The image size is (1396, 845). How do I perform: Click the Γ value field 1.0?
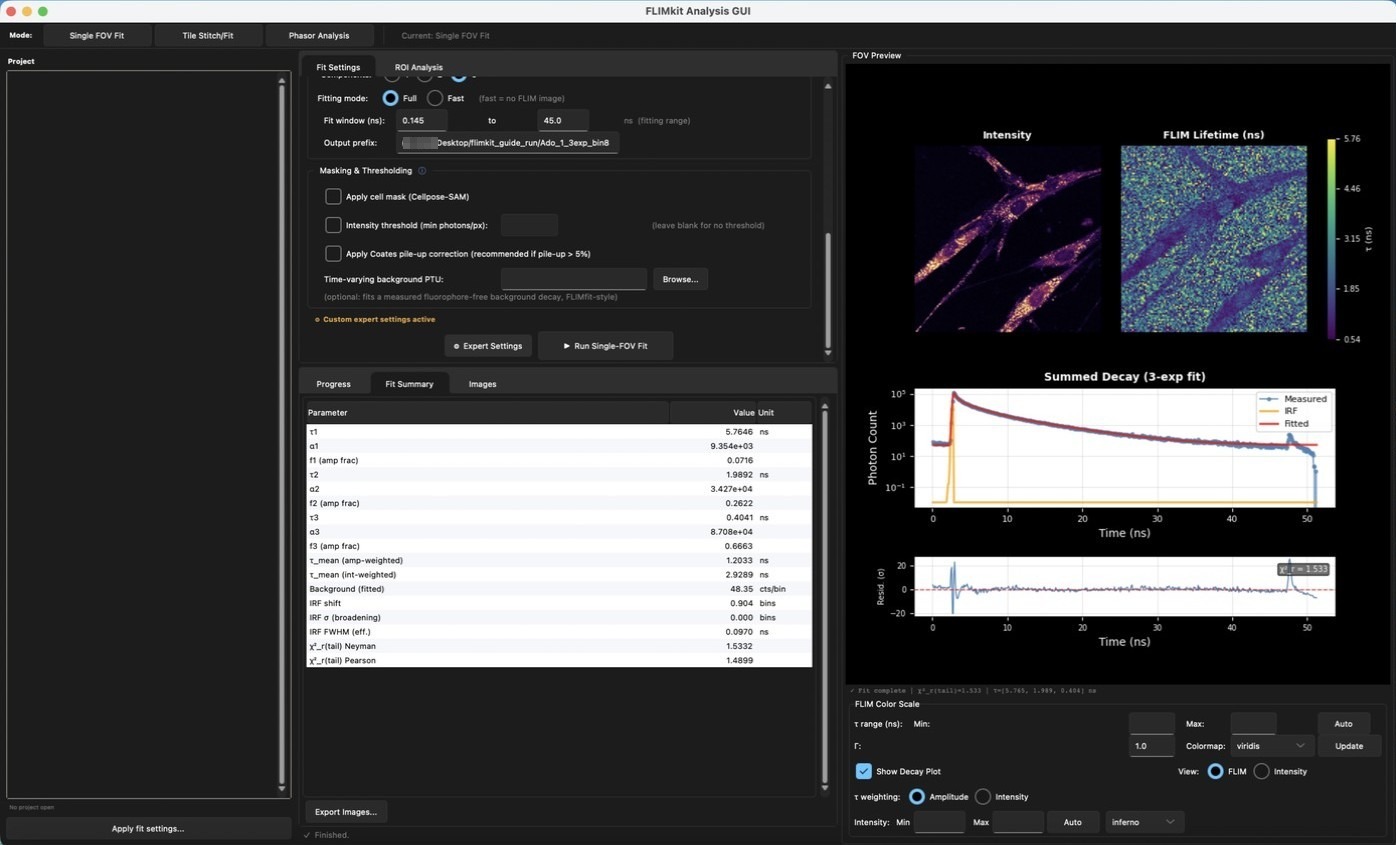(1151, 746)
